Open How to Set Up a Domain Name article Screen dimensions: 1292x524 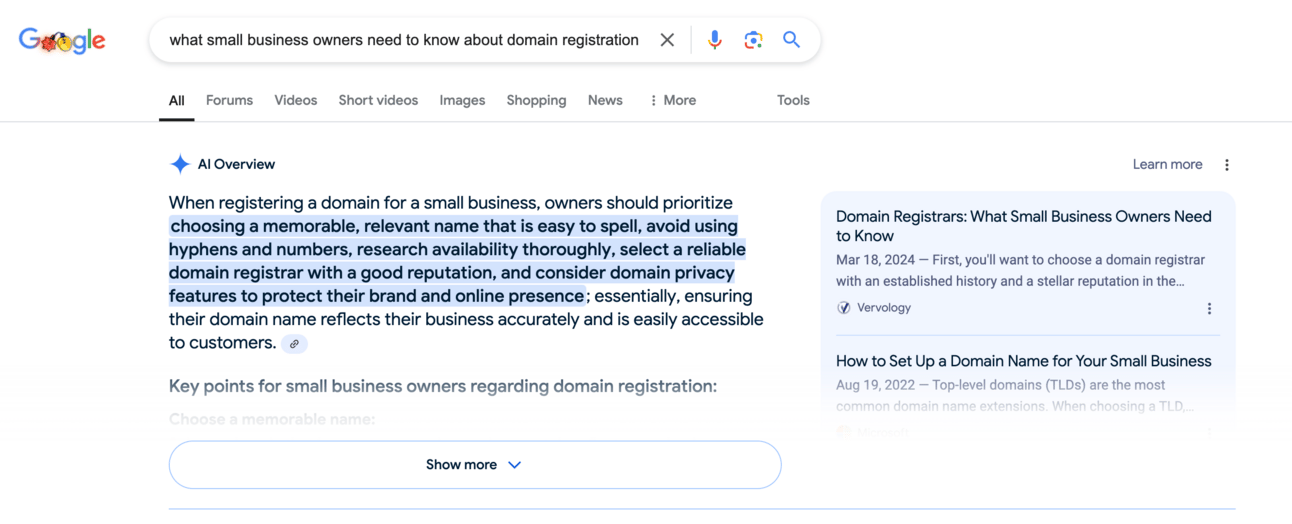pyautogui.click(x=1024, y=361)
